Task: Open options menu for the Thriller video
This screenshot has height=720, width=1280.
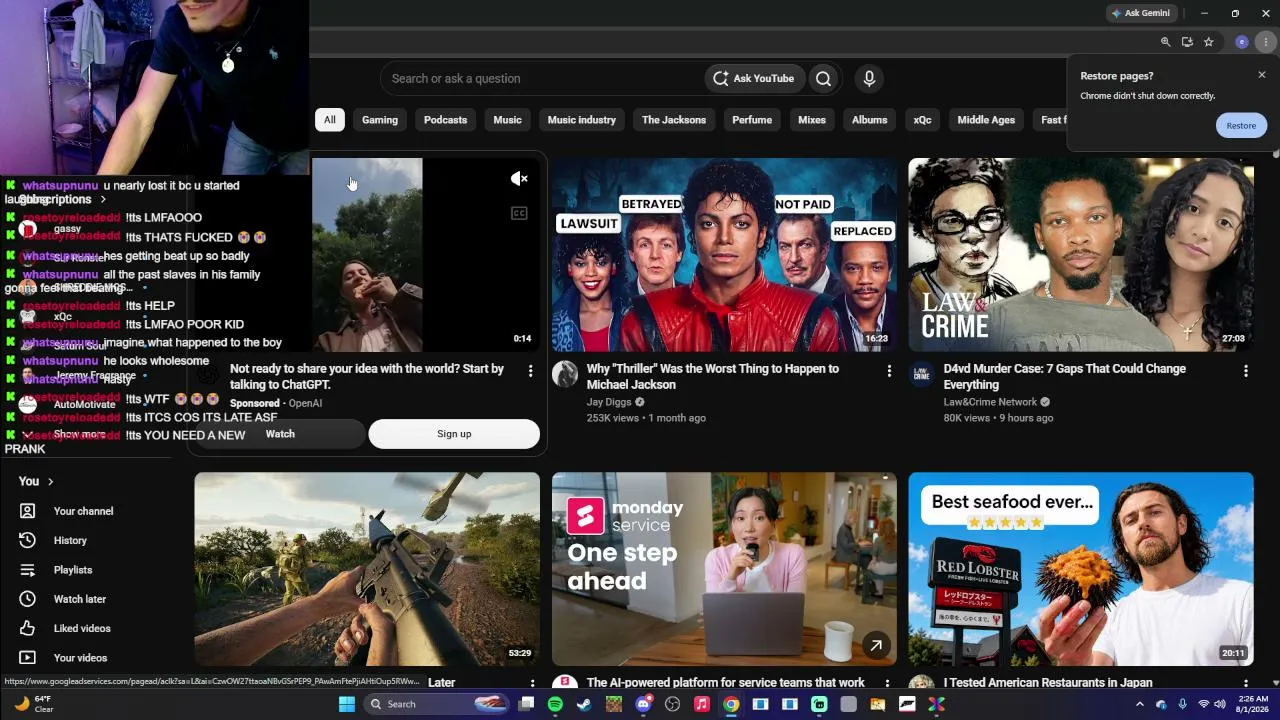Action: pyautogui.click(x=889, y=371)
